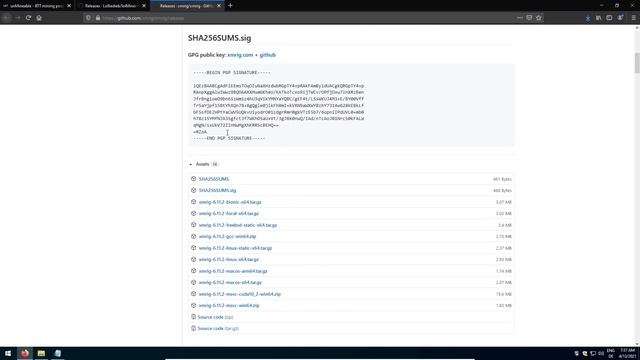Open the Firefox downloads arrow

[588, 18]
